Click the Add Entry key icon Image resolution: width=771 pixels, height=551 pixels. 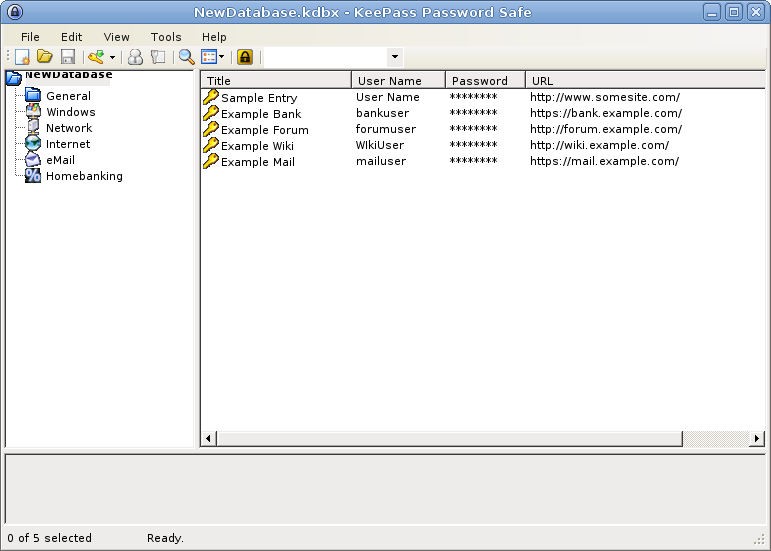96,57
